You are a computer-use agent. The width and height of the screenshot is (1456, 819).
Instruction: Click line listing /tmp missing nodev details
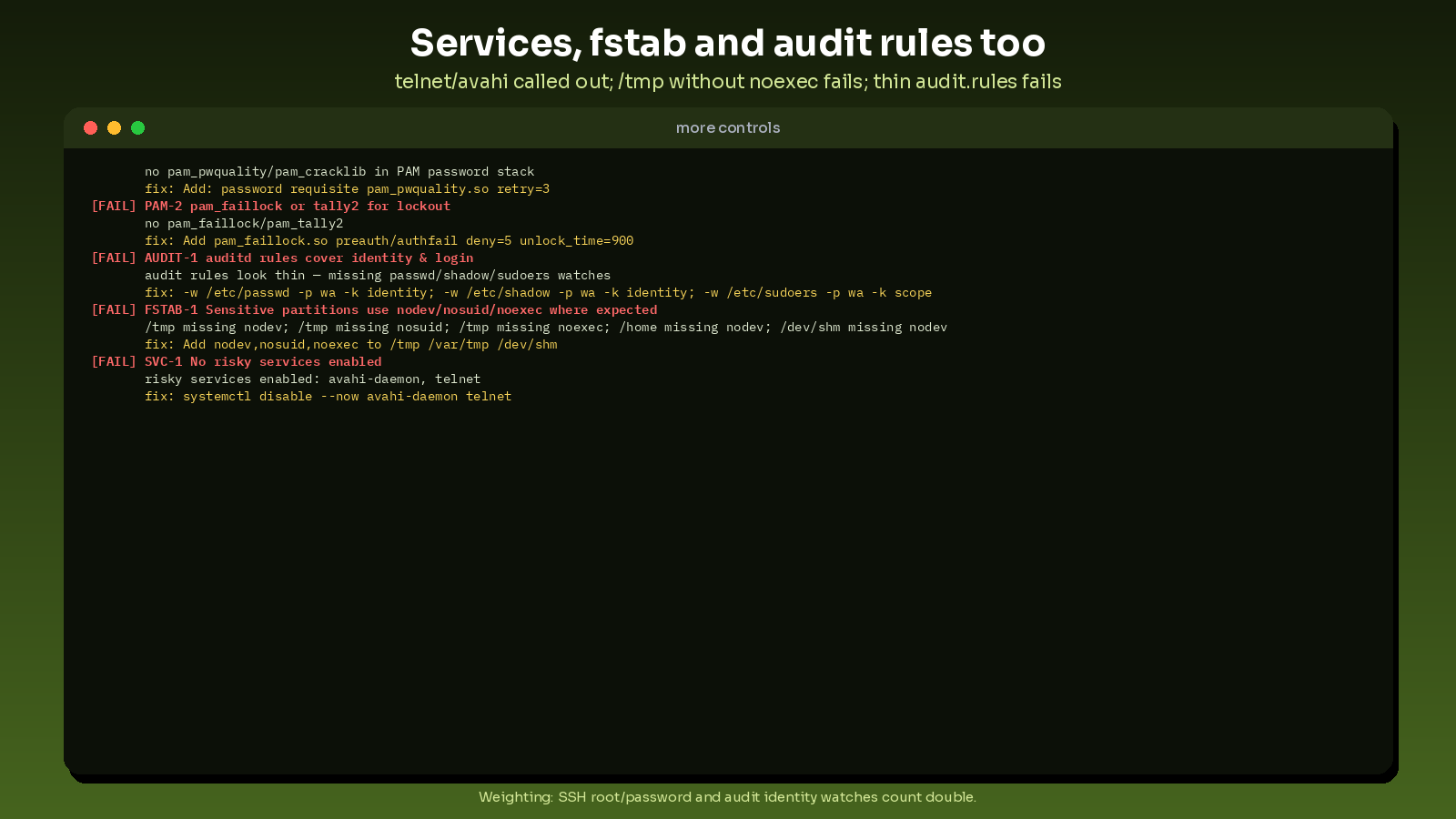(x=546, y=327)
